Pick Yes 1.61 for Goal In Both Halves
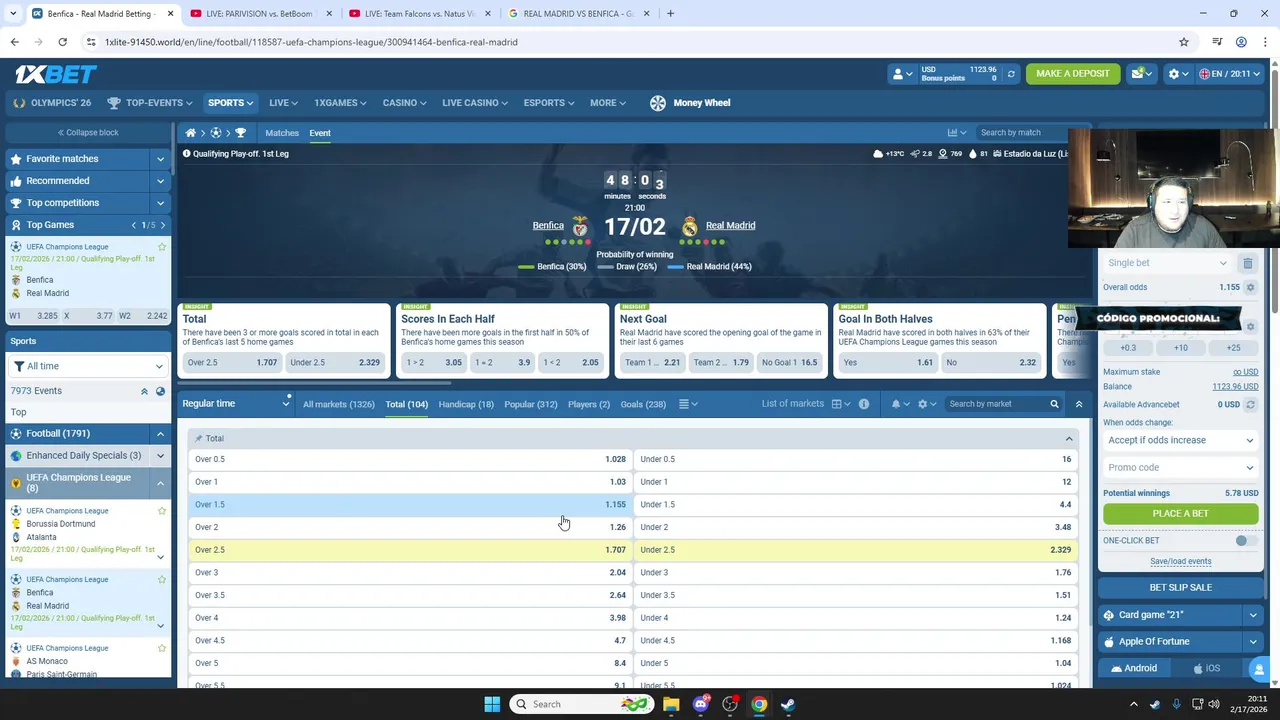The image size is (1280, 720). (887, 362)
